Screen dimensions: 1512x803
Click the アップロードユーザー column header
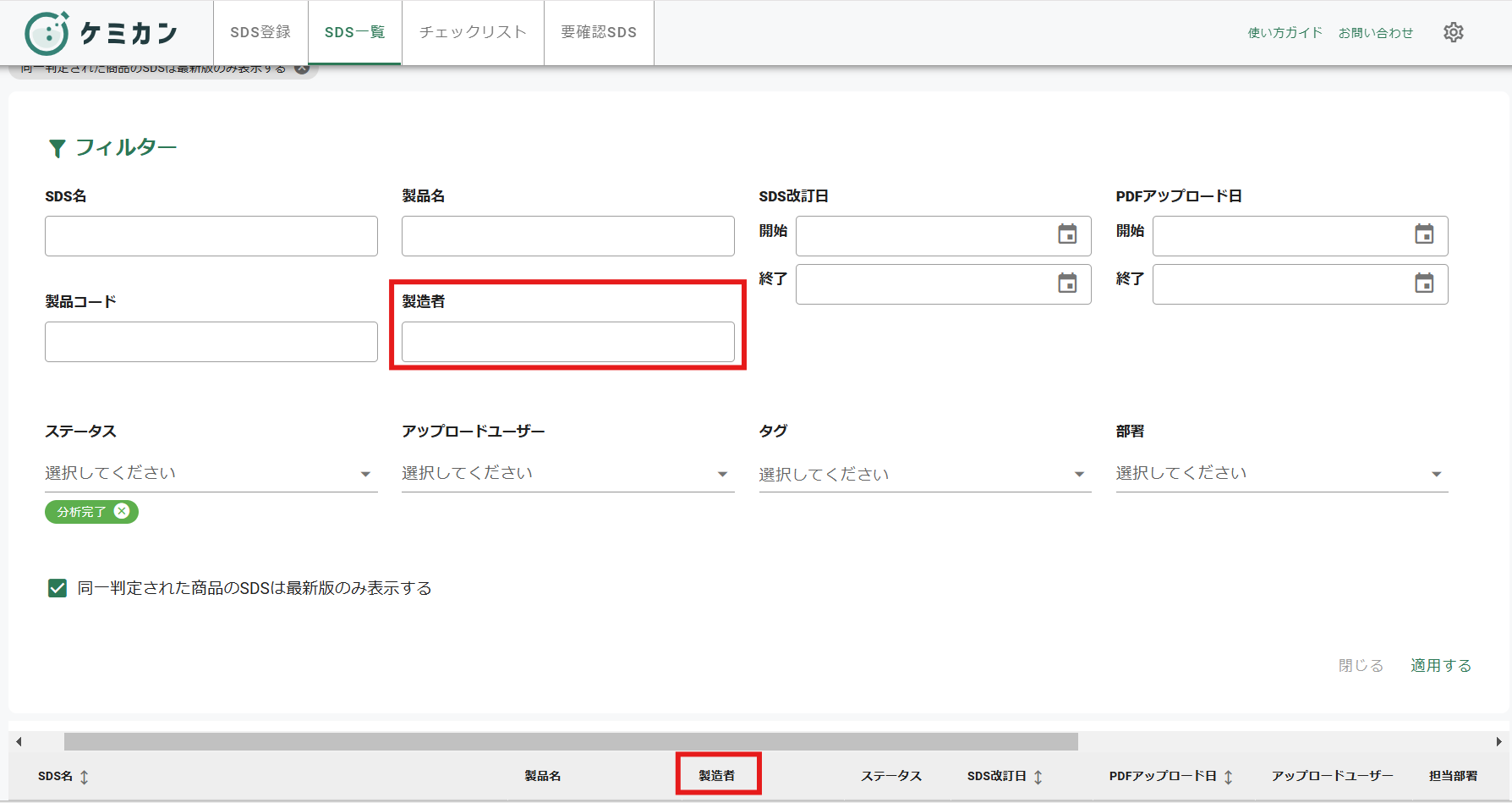[x=1333, y=776]
